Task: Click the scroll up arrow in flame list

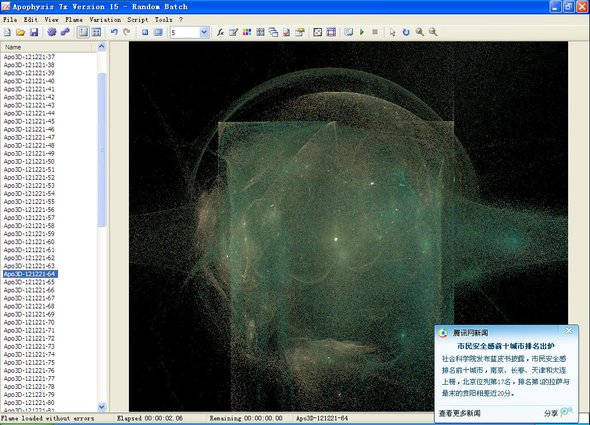Action: coord(102,47)
